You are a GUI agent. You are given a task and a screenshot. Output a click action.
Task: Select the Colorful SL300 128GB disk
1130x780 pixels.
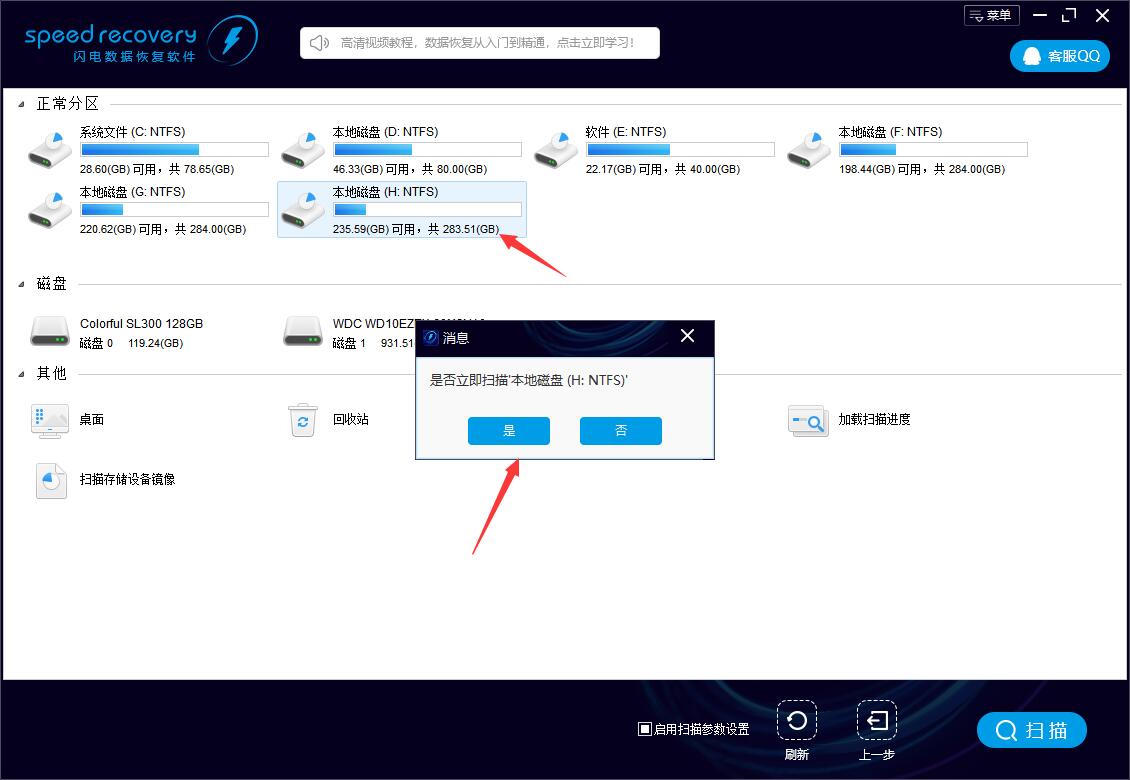pos(49,331)
